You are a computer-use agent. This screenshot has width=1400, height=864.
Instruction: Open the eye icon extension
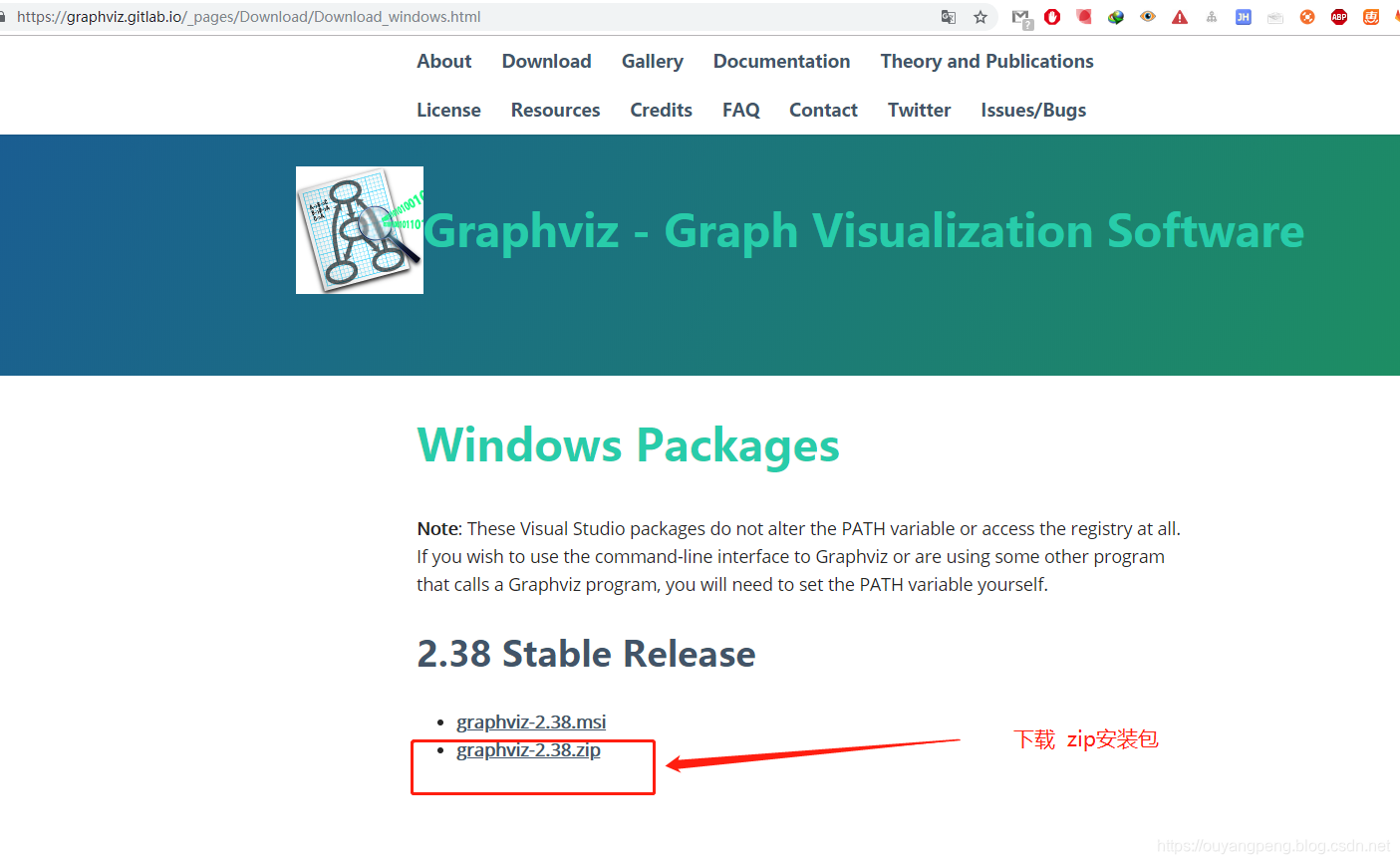(1148, 17)
